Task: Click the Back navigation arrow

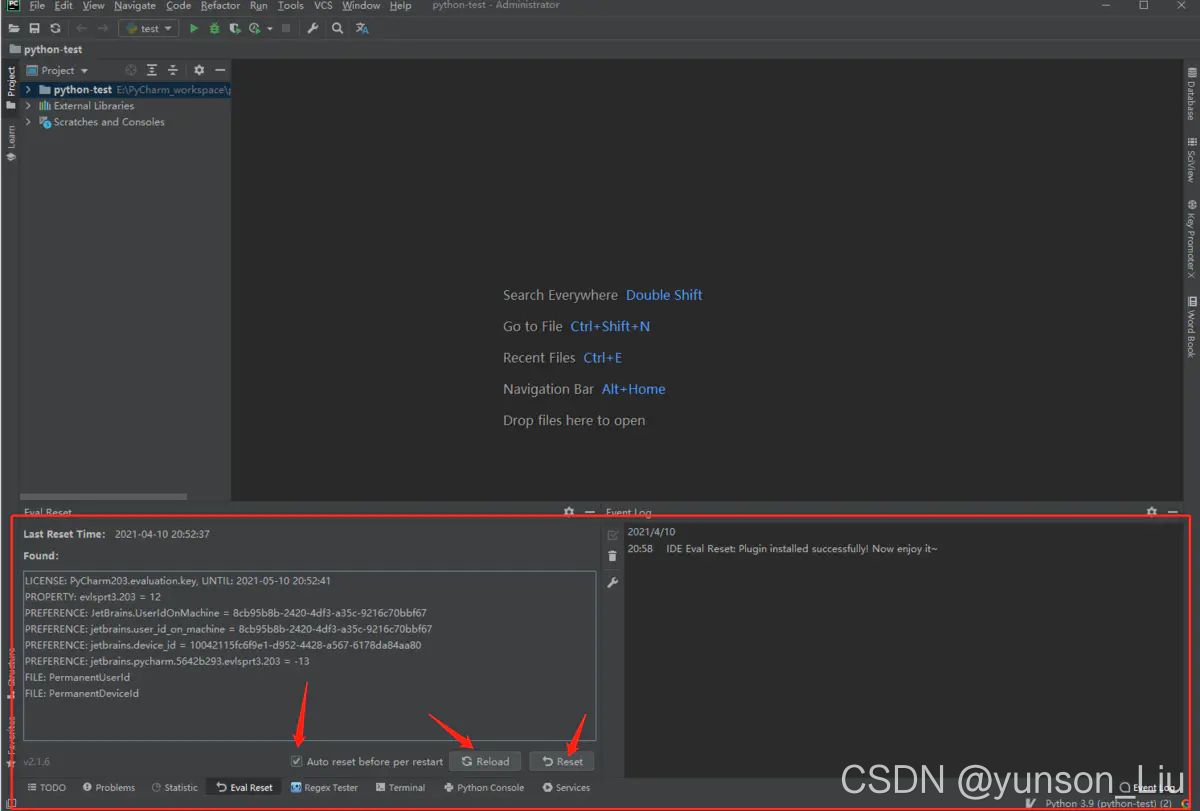Action: [x=81, y=29]
